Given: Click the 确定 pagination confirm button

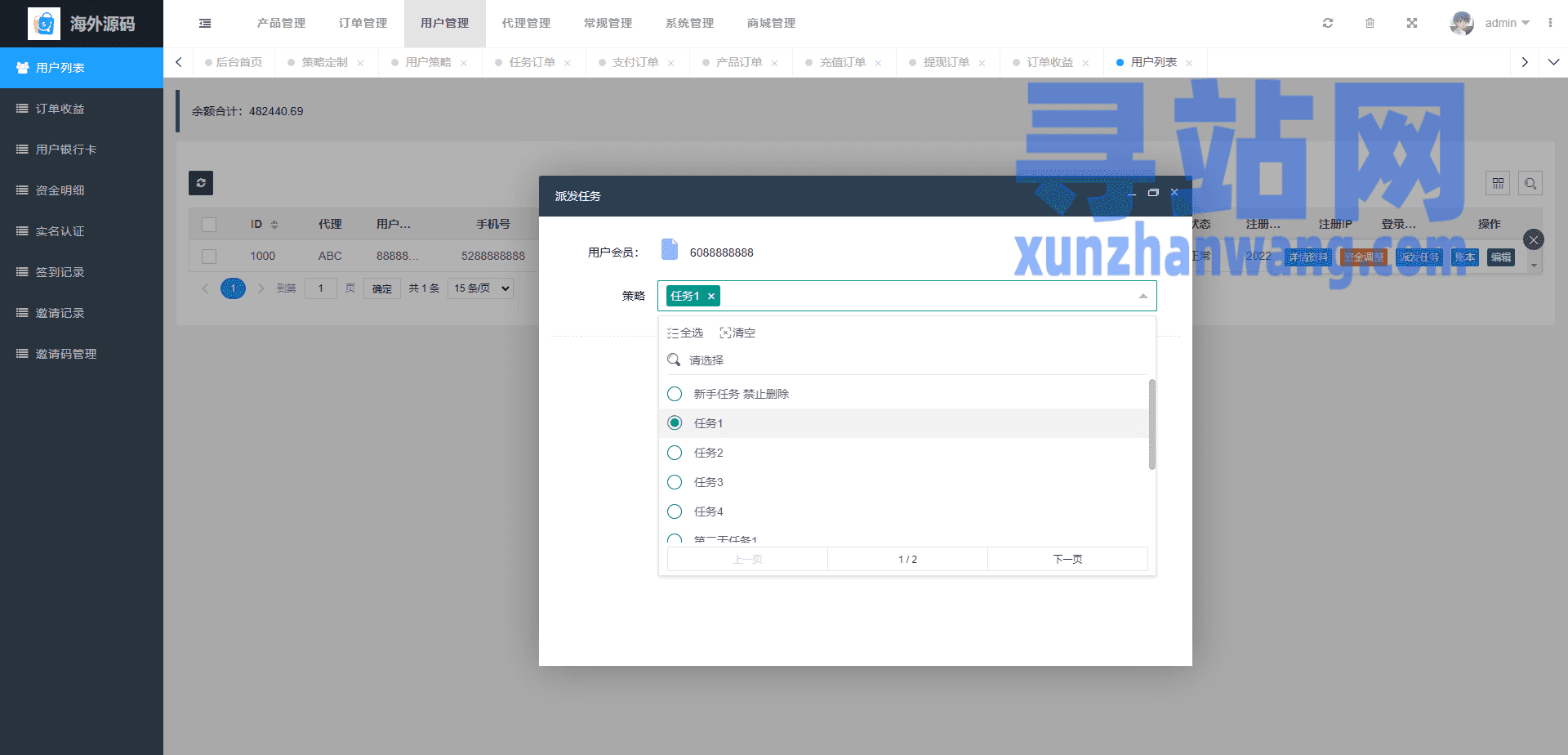Looking at the screenshot, I should pos(382,288).
